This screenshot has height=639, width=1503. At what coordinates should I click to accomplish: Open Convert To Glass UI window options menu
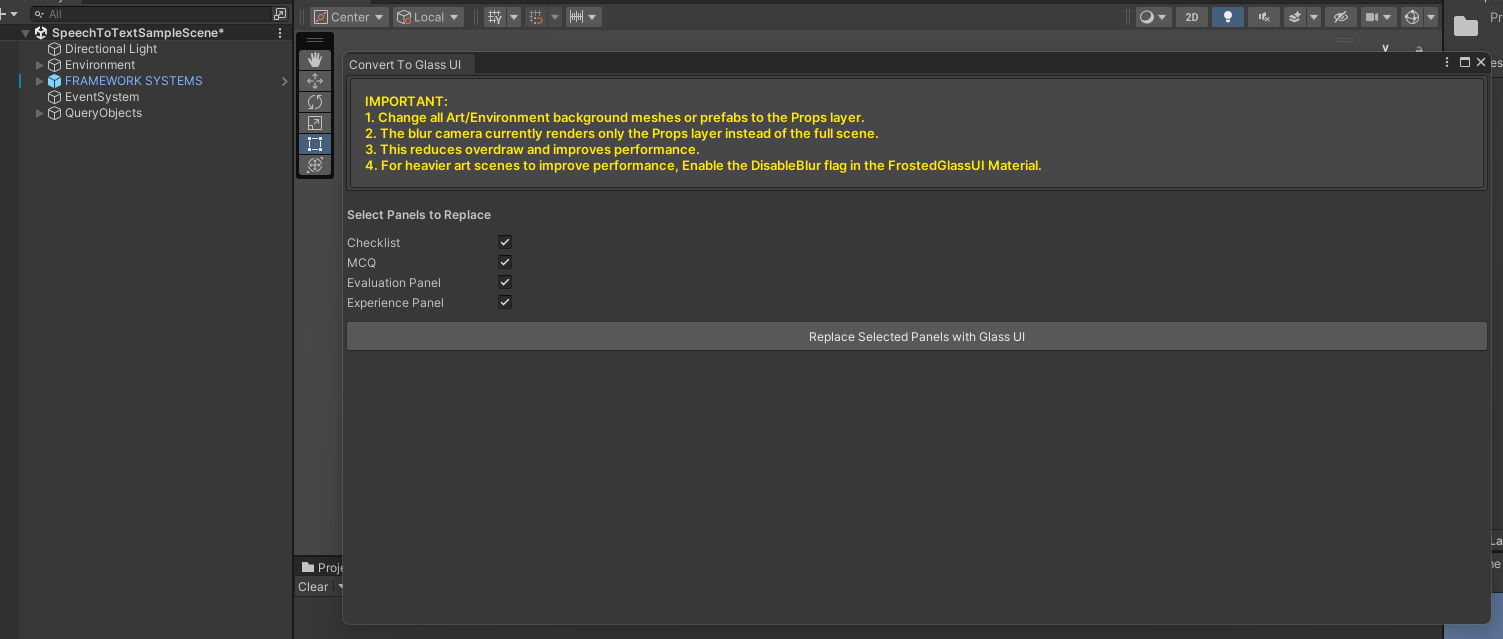[1447, 62]
